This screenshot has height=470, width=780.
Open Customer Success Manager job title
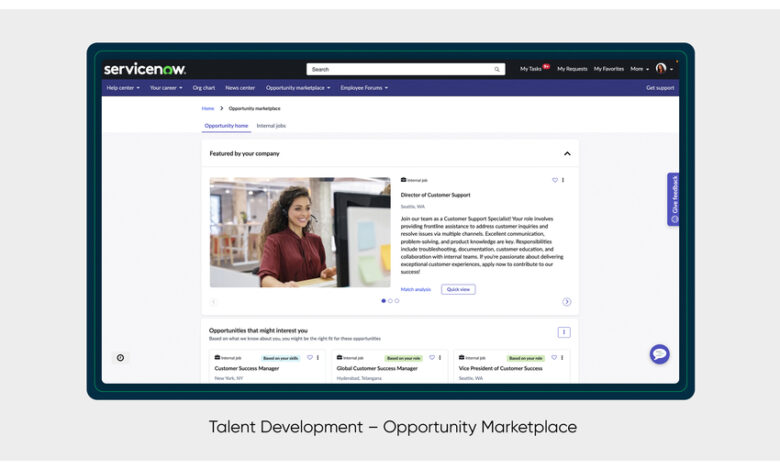pos(247,369)
